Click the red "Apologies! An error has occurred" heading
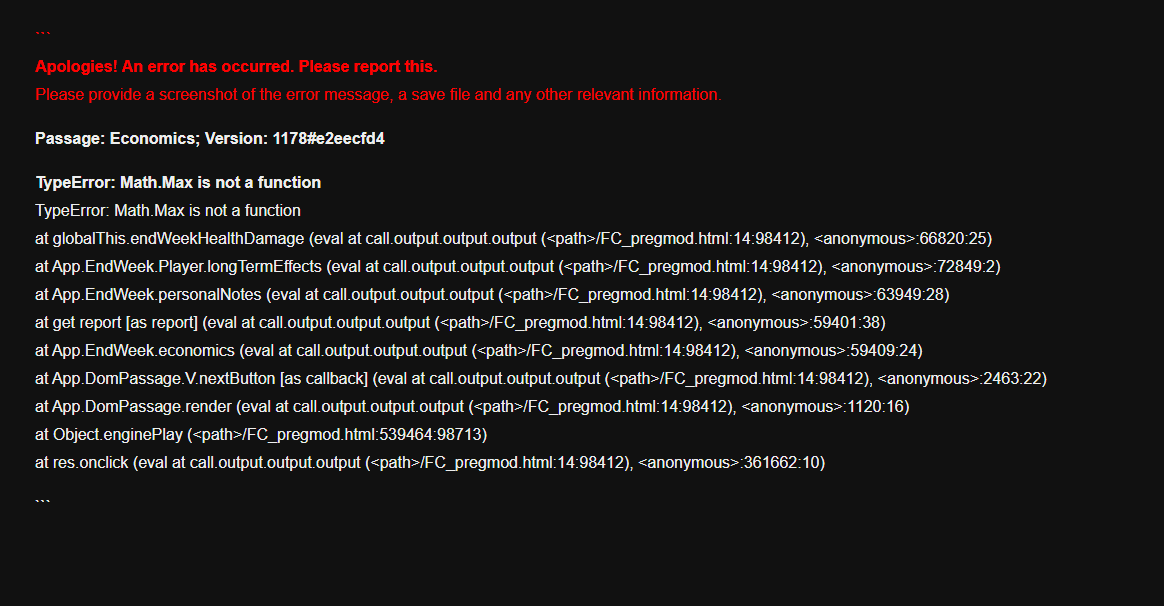The width and height of the screenshot is (1164, 606). point(236,67)
